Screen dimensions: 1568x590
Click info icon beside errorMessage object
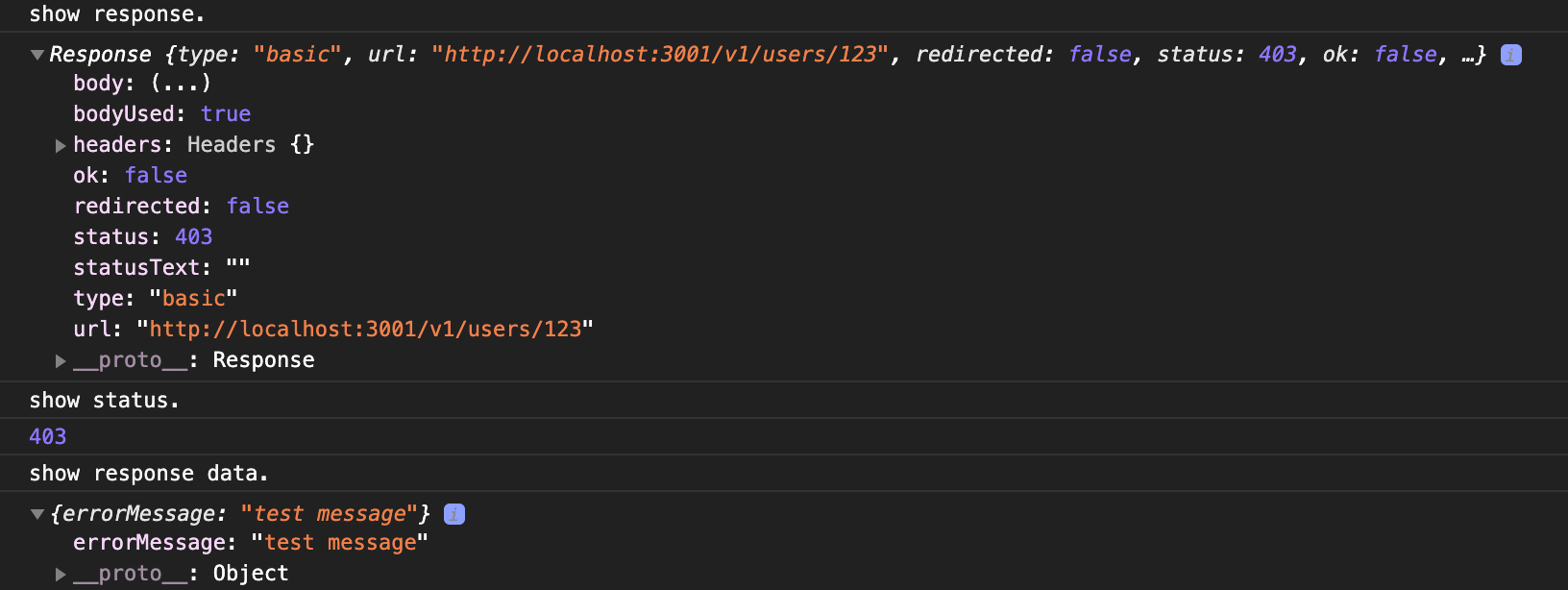coord(454,514)
